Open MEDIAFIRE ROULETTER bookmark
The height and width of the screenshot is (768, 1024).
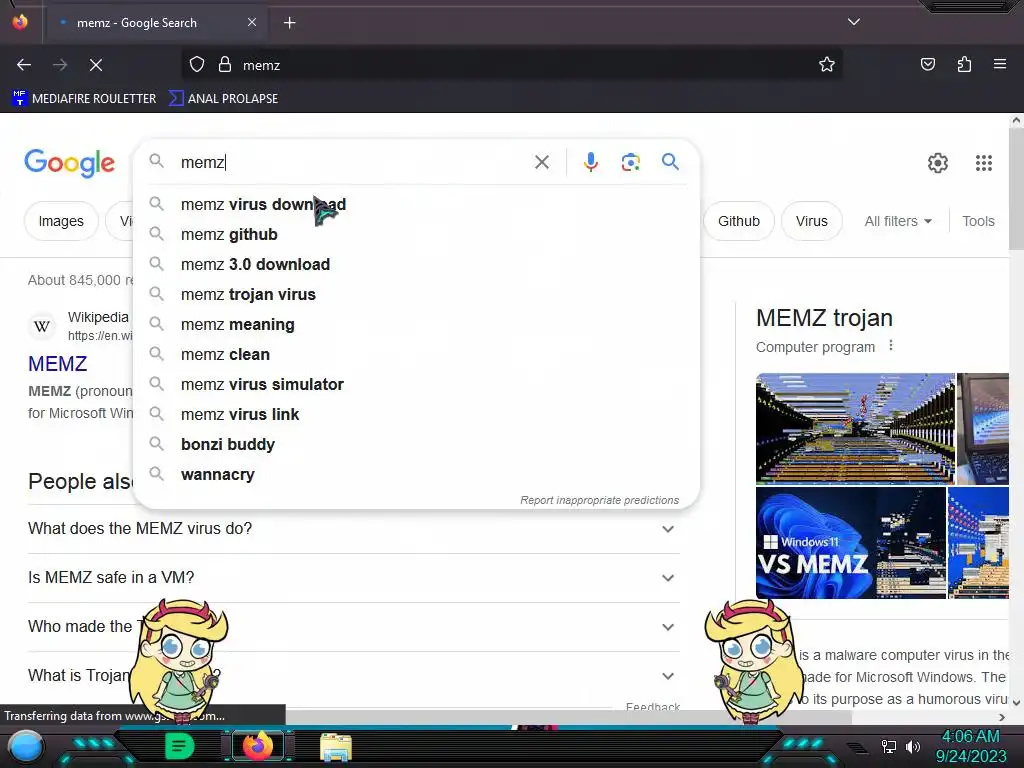[84, 99]
